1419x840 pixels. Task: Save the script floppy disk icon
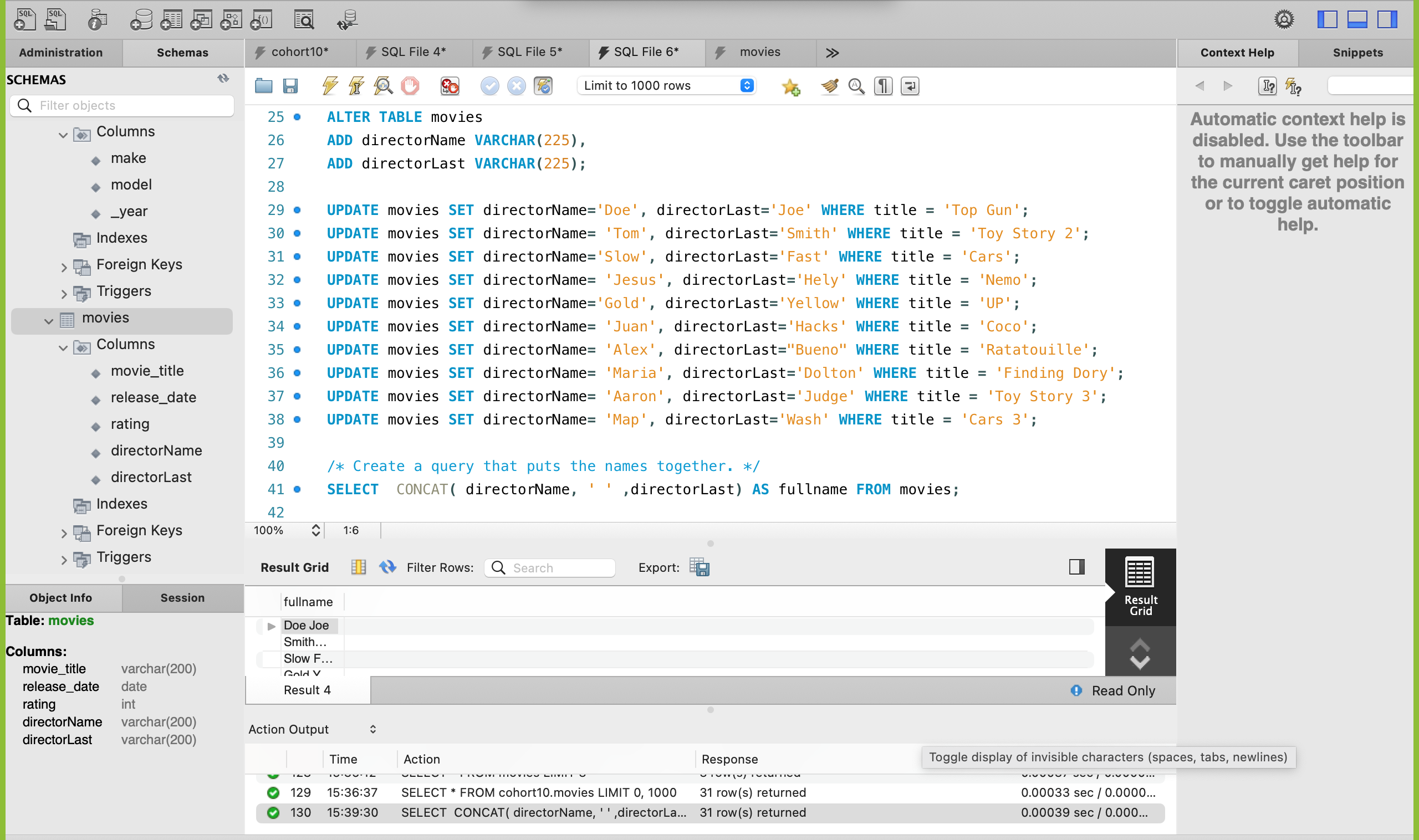(290, 86)
